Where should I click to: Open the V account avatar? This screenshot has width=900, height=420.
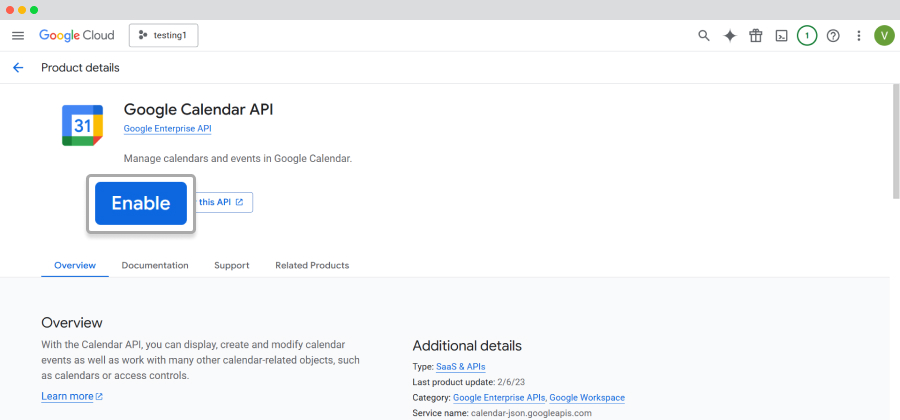tap(885, 36)
